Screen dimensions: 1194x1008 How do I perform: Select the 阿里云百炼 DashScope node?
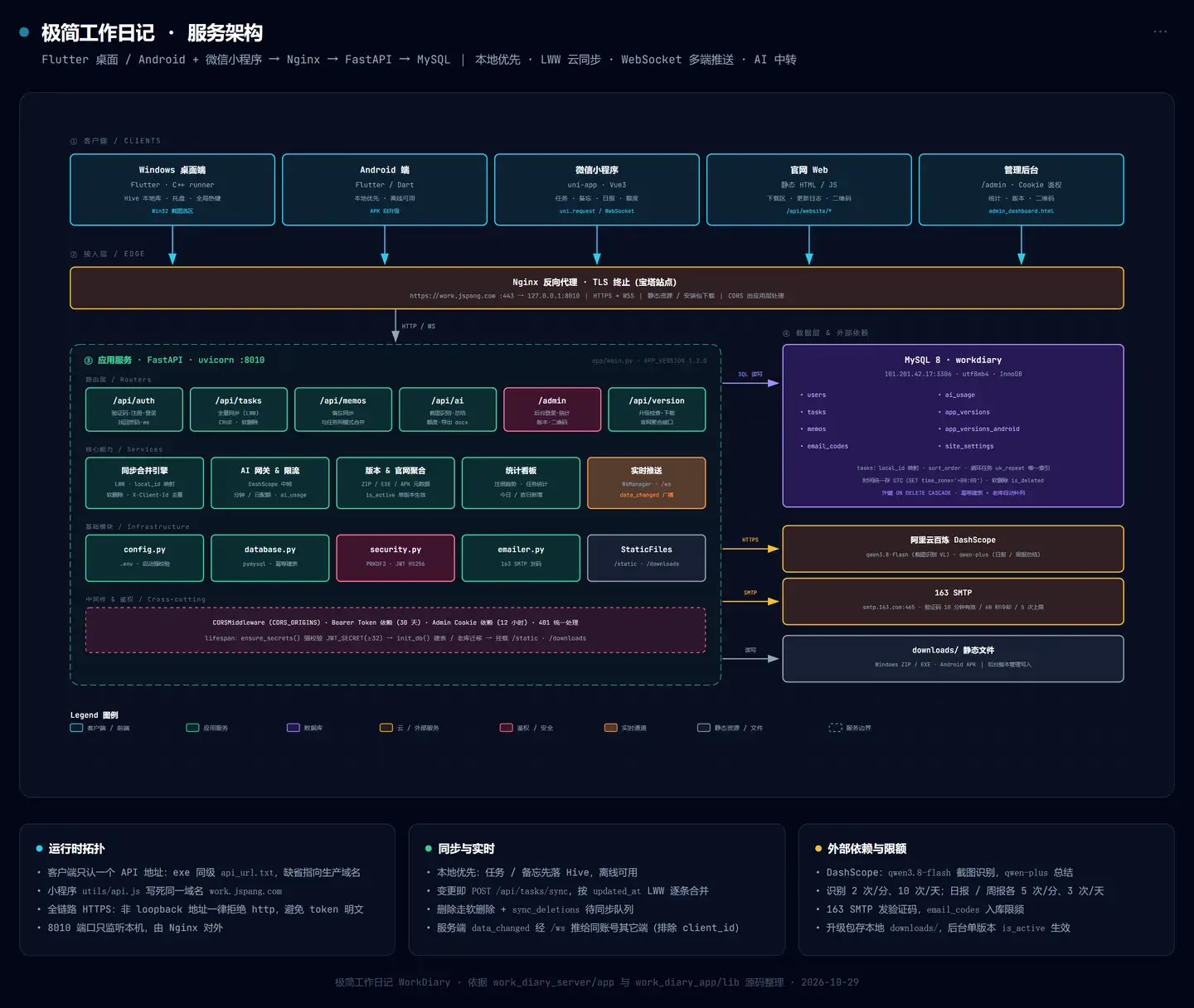point(954,549)
